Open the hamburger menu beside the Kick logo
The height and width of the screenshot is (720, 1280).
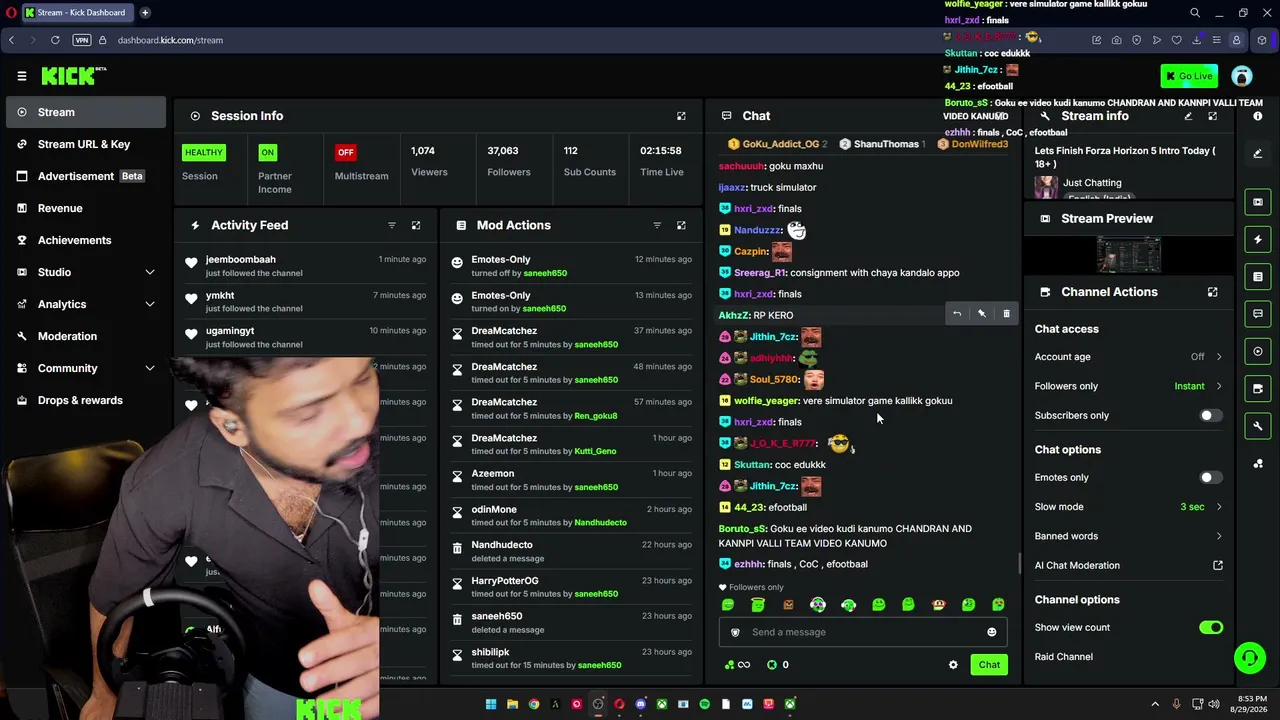pyautogui.click(x=22, y=76)
